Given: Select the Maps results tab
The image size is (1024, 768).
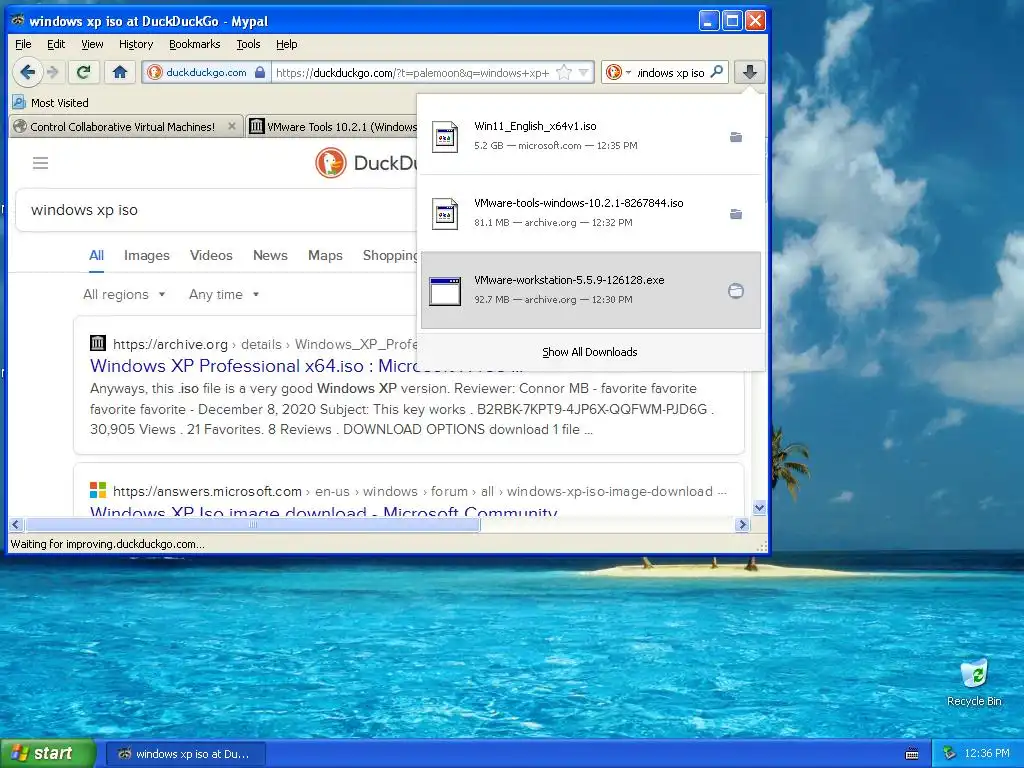Looking at the screenshot, I should (325, 255).
